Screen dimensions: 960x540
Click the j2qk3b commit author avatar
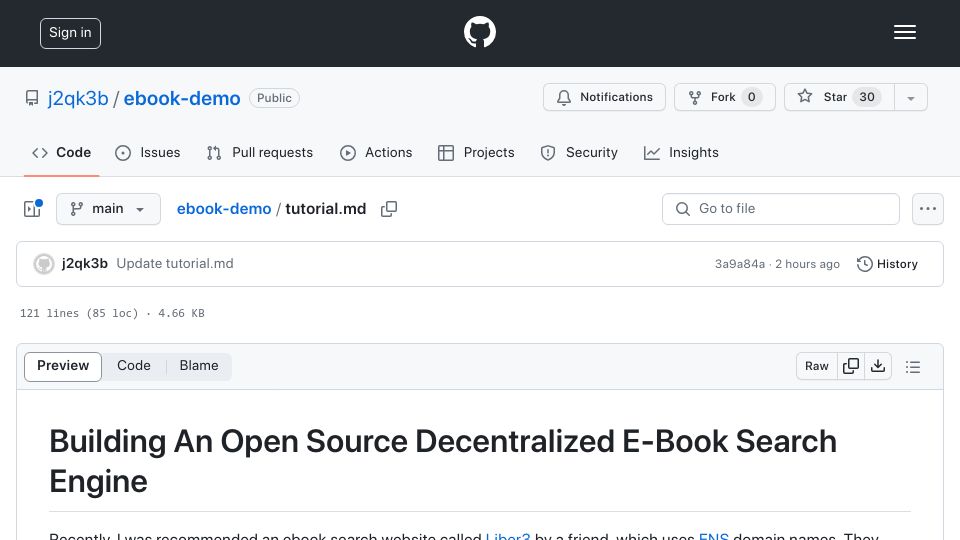[x=43, y=264]
